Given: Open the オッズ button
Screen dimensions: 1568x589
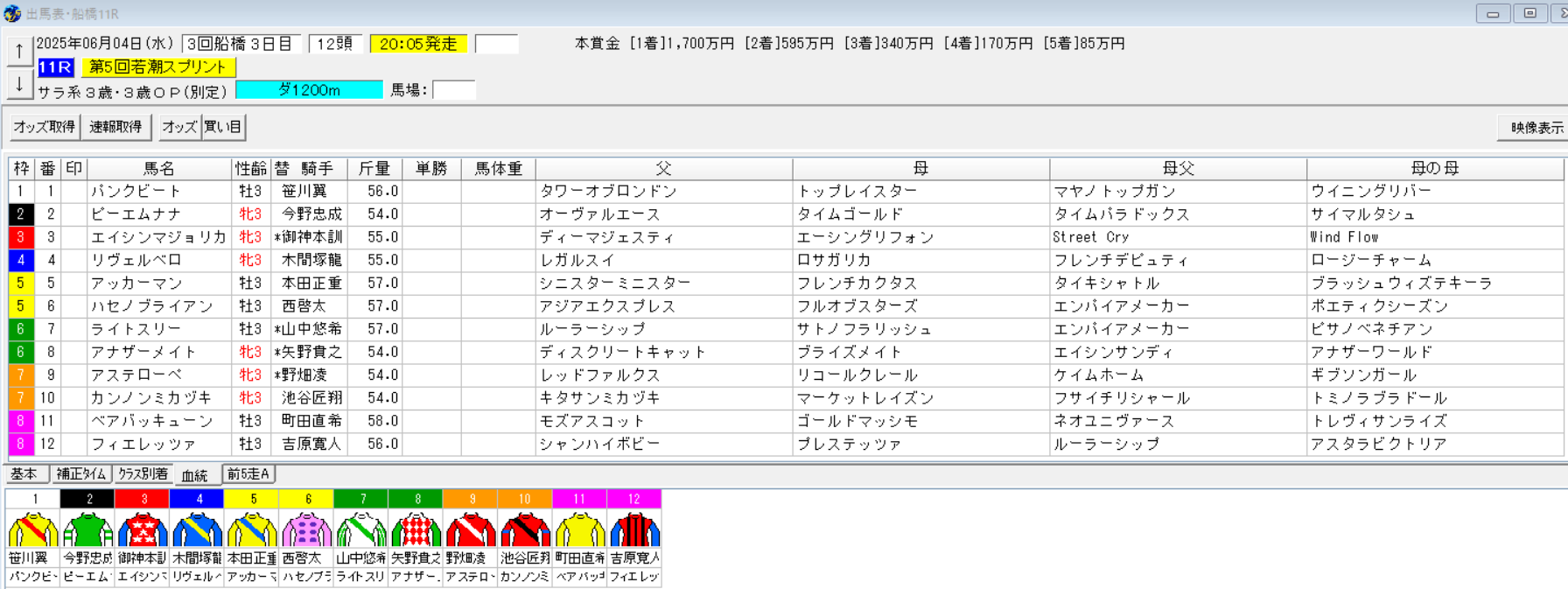Looking at the screenshot, I should coord(179,127).
